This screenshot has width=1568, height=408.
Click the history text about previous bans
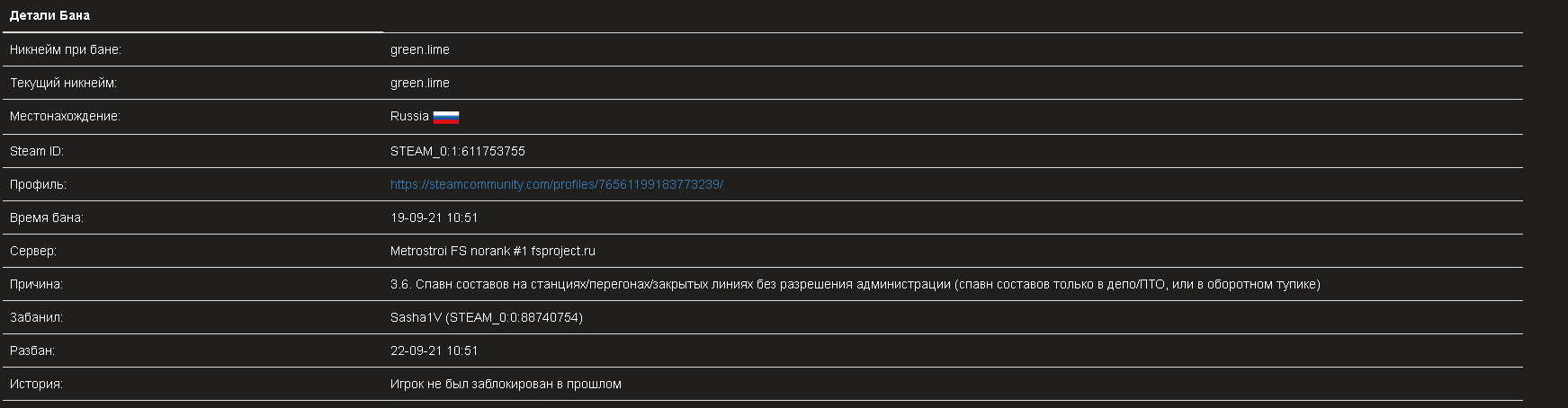(x=506, y=384)
